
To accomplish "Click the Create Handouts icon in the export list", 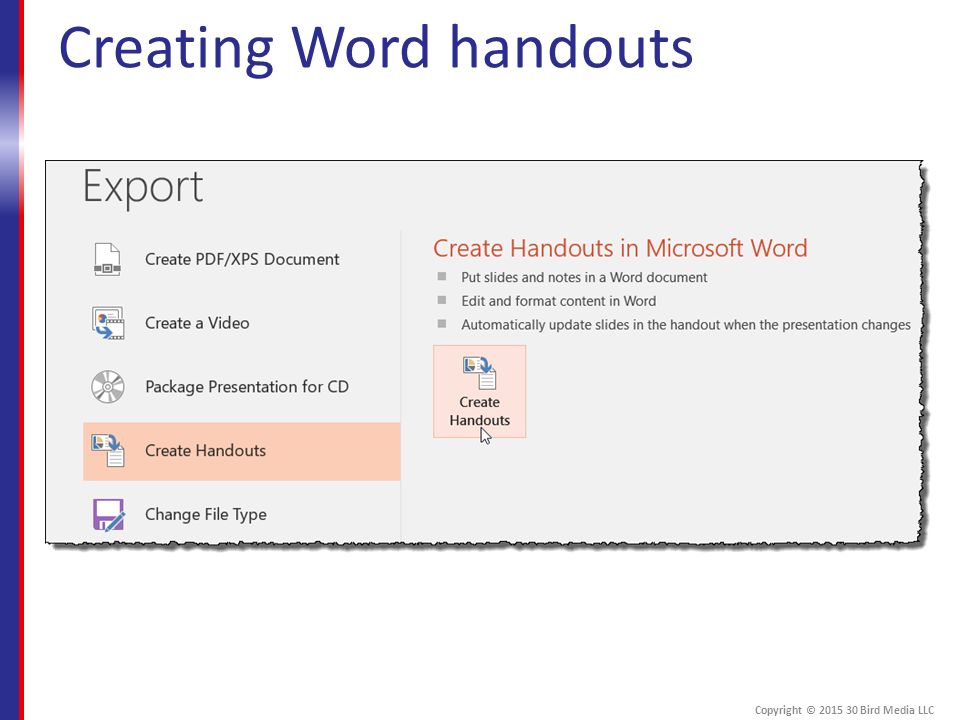I will 108,451.
